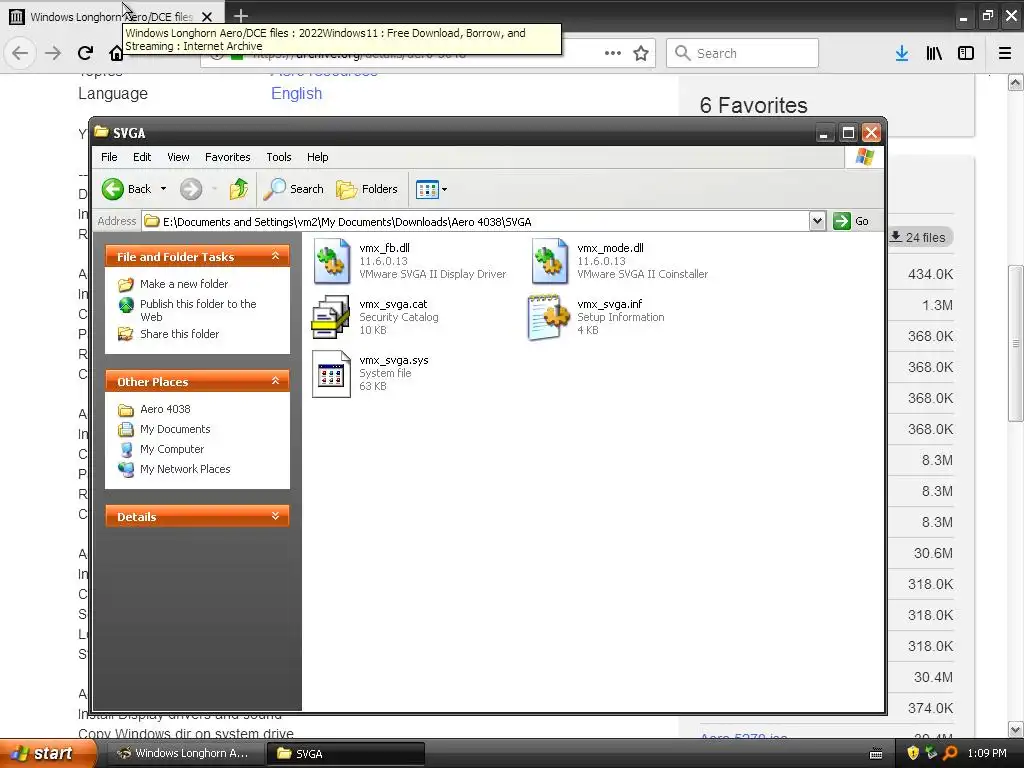Toggle Firefox sidebar icon
Image resolution: width=1024 pixels, height=768 pixels.
click(x=966, y=53)
